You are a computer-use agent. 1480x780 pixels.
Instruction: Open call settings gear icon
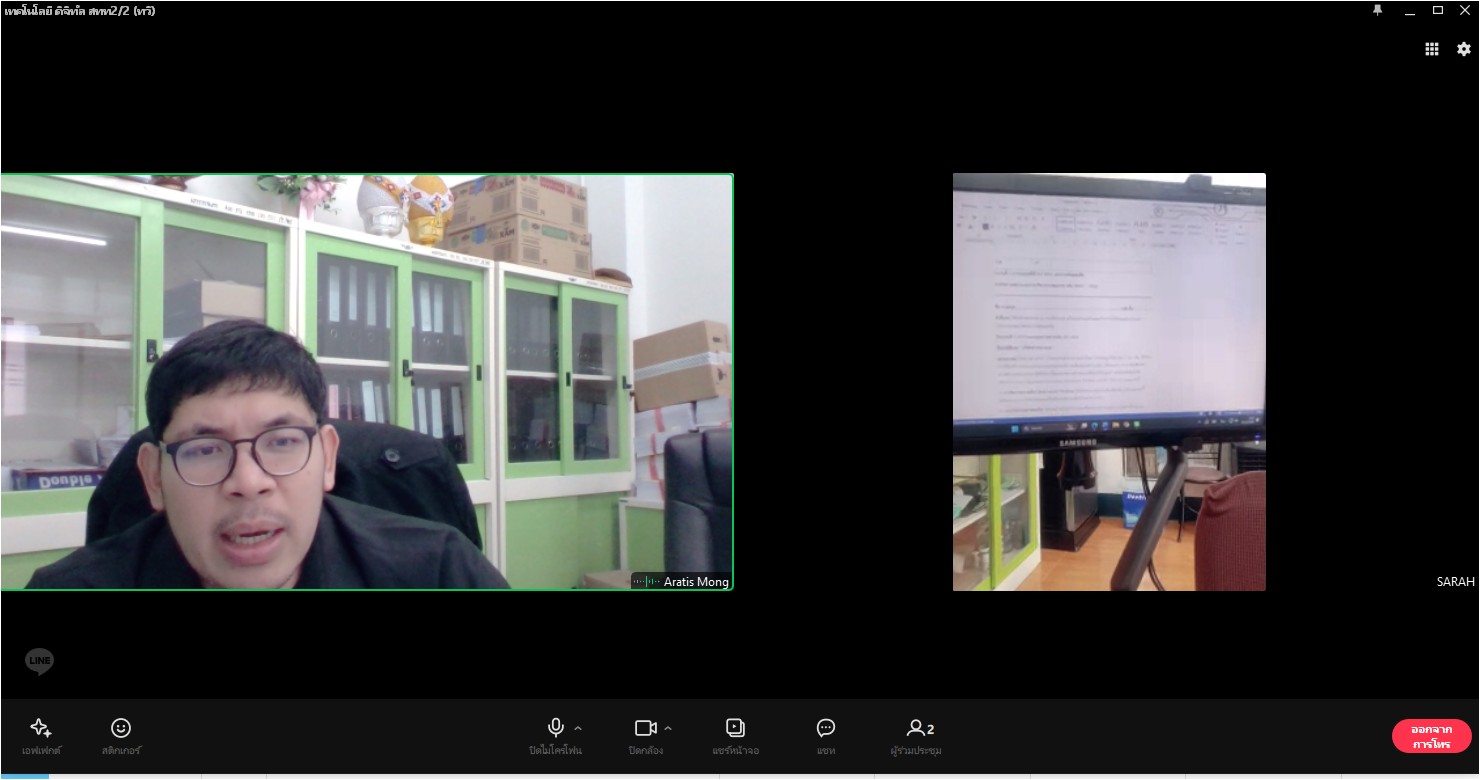1464,49
